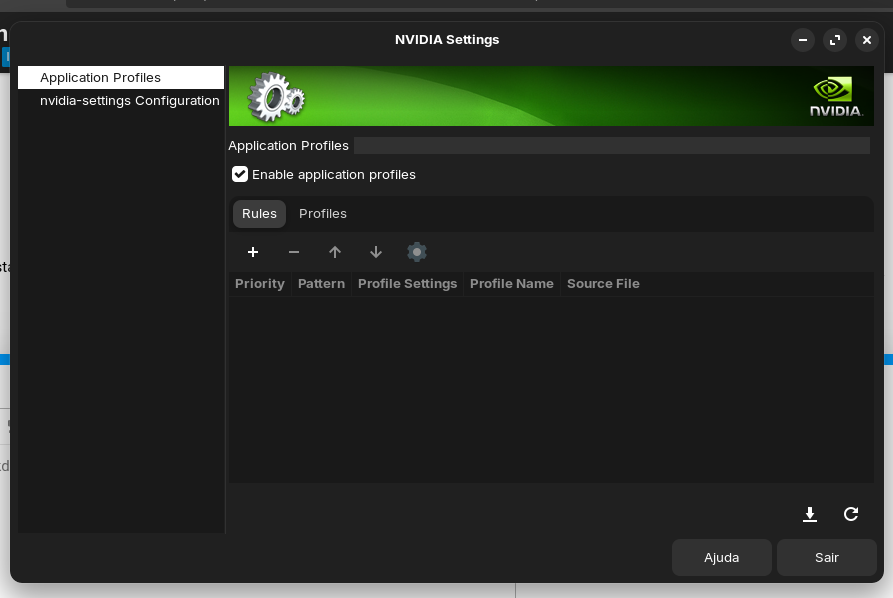This screenshot has height=598, width=893.
Task: Toggle Enable application profiles checkbox
Action: click(240, 174)
